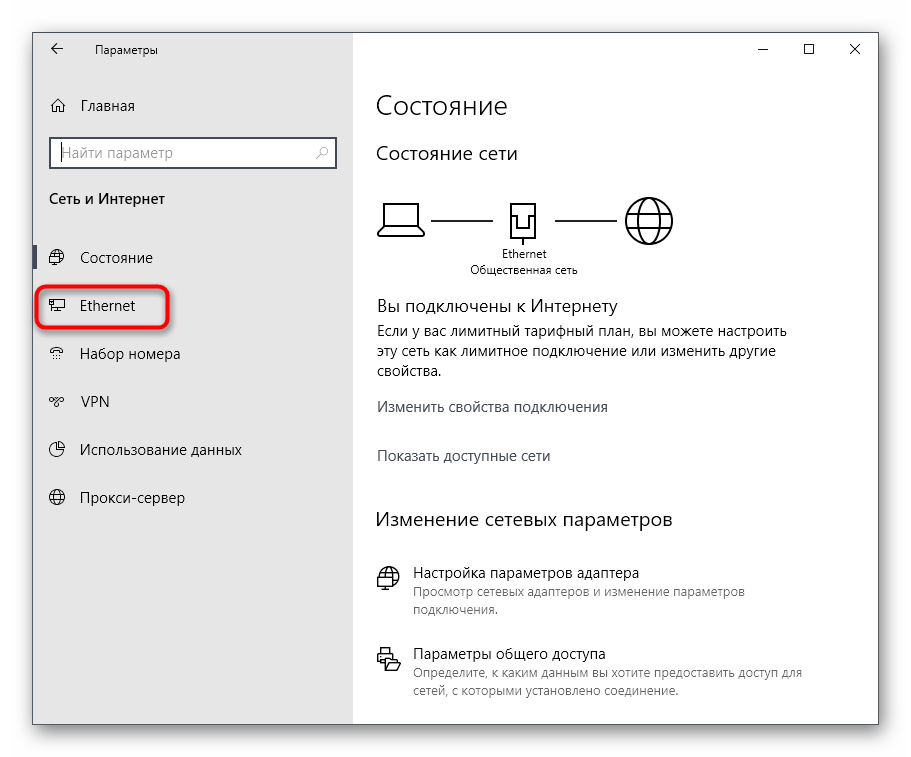Click Показать доступные сети link
Viewport: 911px width, 757px height.
click(463, 456)
